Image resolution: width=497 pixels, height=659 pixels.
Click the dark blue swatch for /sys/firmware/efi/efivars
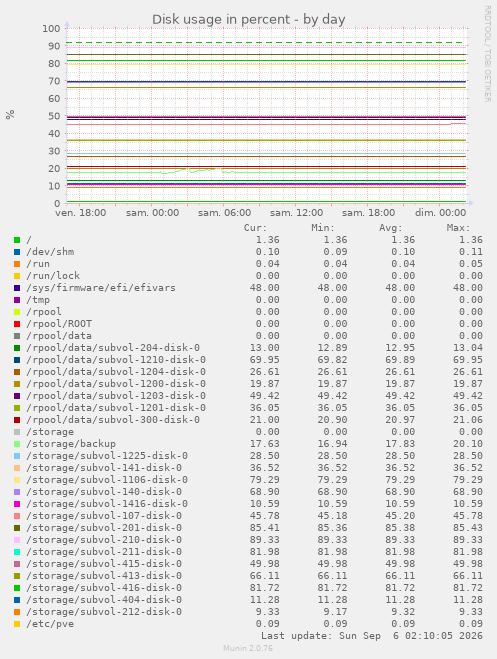click(x=17, y=288)
